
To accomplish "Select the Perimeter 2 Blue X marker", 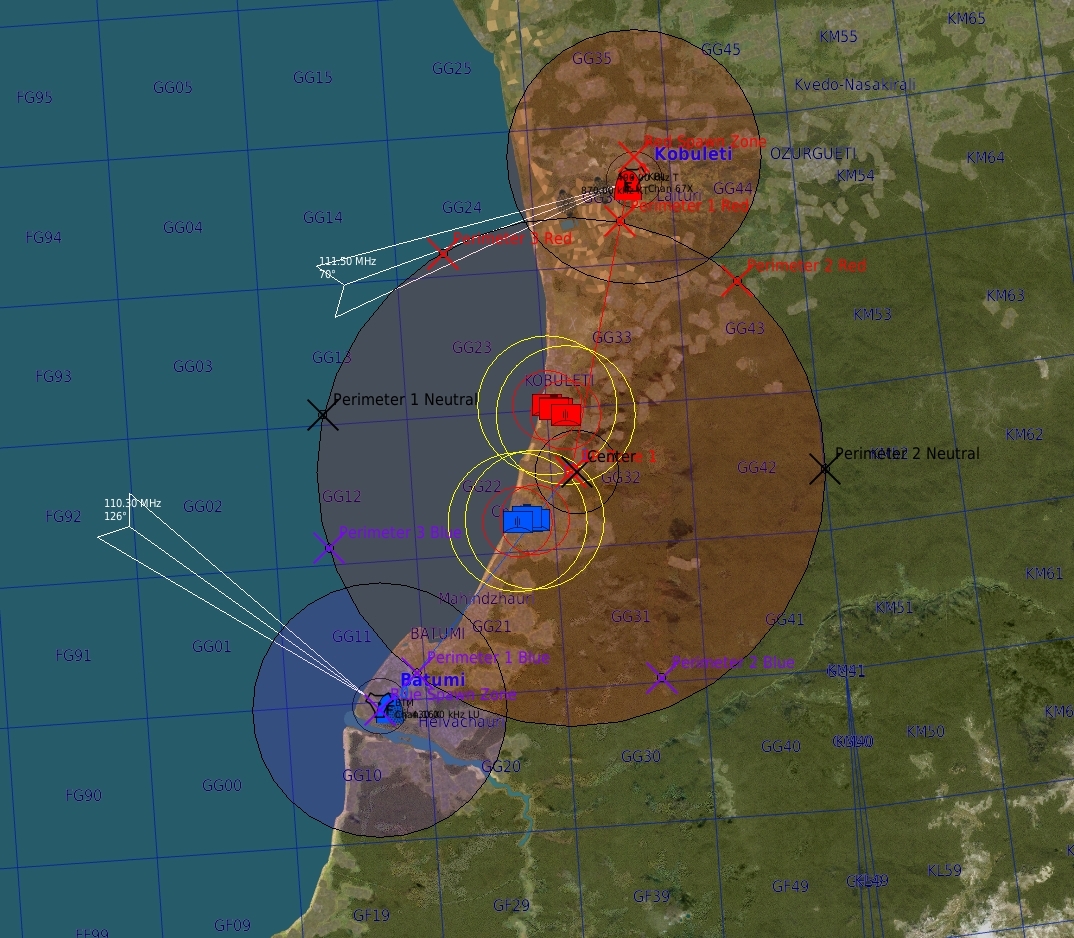I will (x=661, y=678).
